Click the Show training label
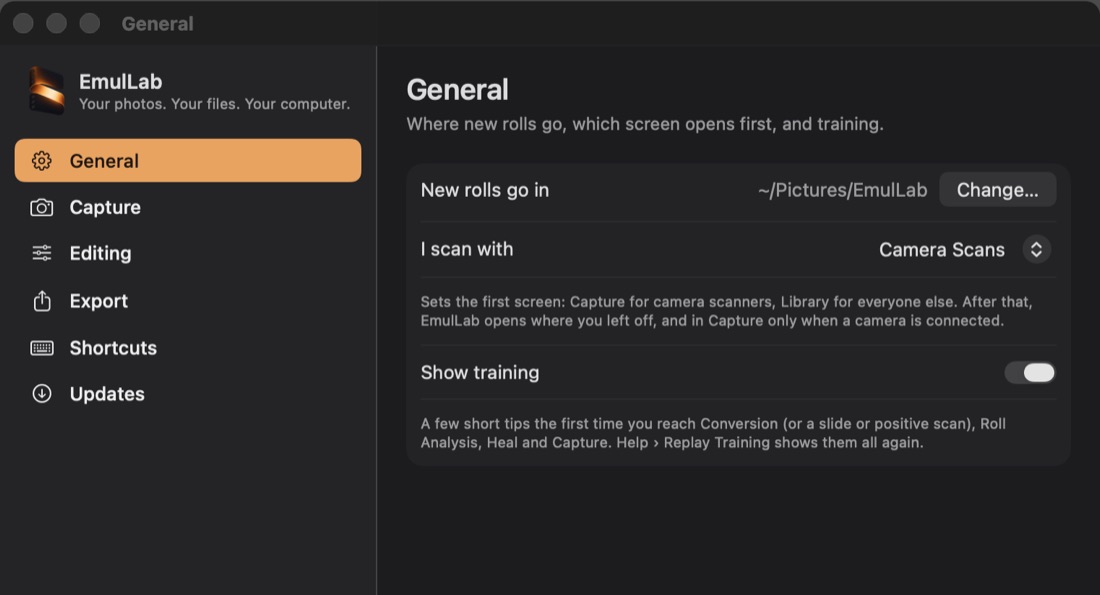This screenshot has height=595, width=1100. [480, 373]
